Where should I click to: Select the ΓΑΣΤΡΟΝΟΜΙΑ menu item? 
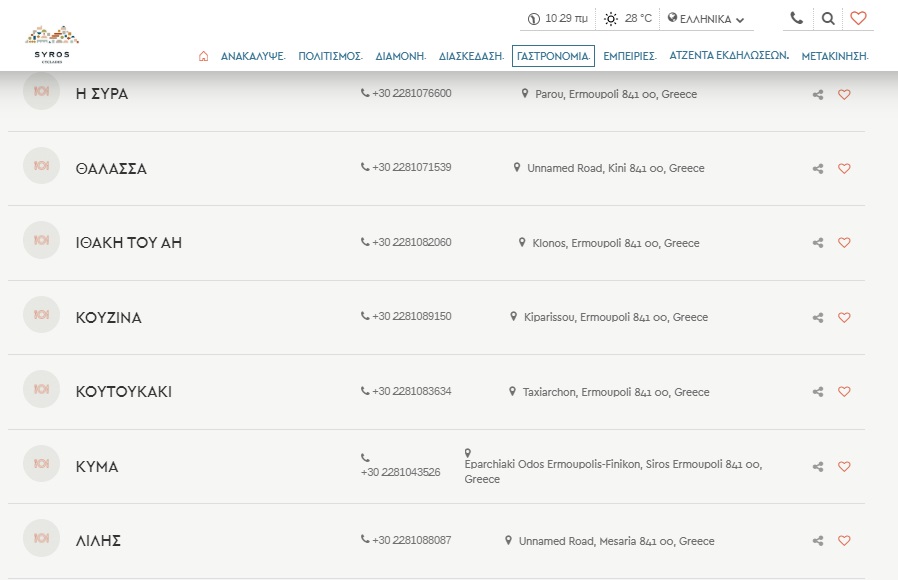coord(552,56)
